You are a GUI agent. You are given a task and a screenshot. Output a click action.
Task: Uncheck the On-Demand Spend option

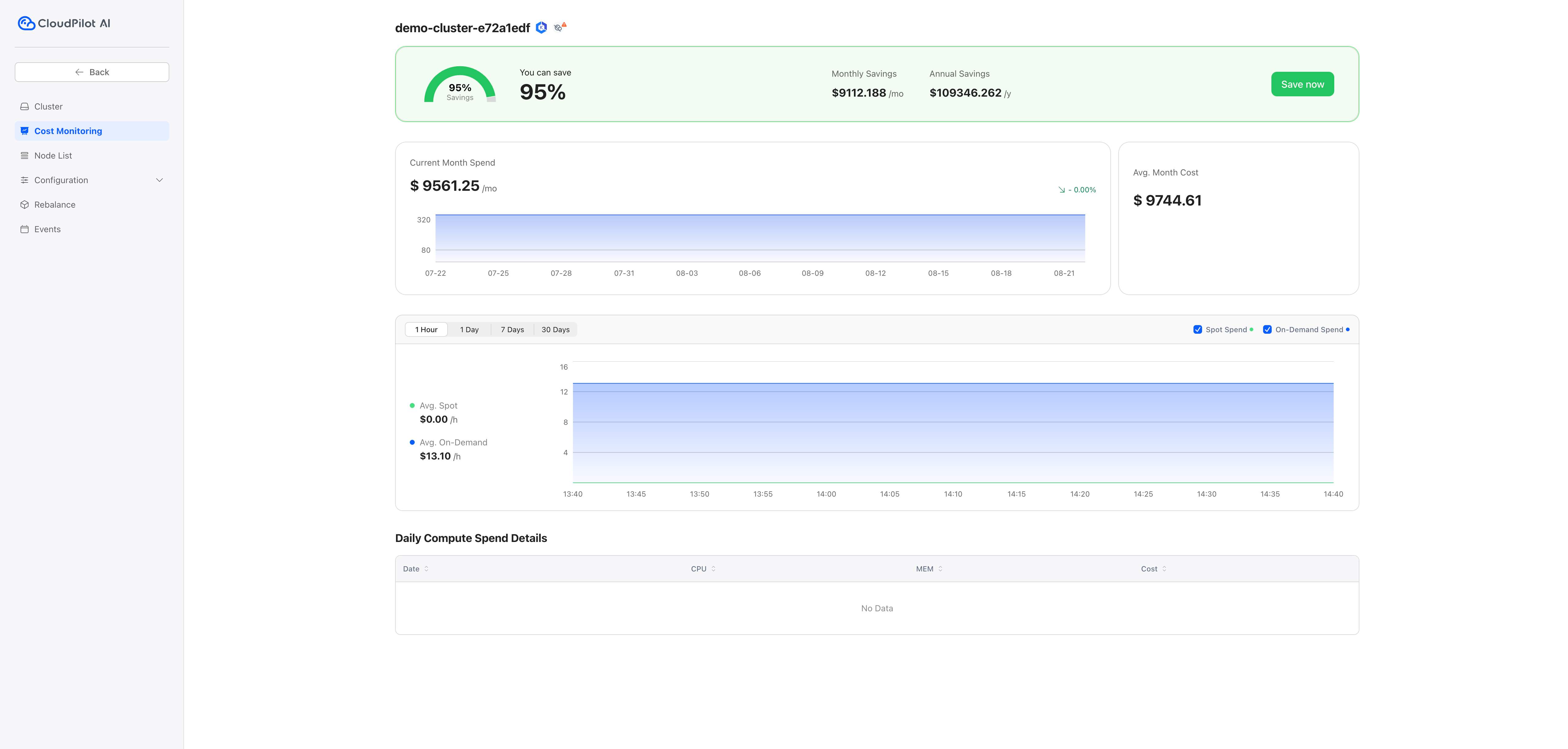[x=1267, y=329]
